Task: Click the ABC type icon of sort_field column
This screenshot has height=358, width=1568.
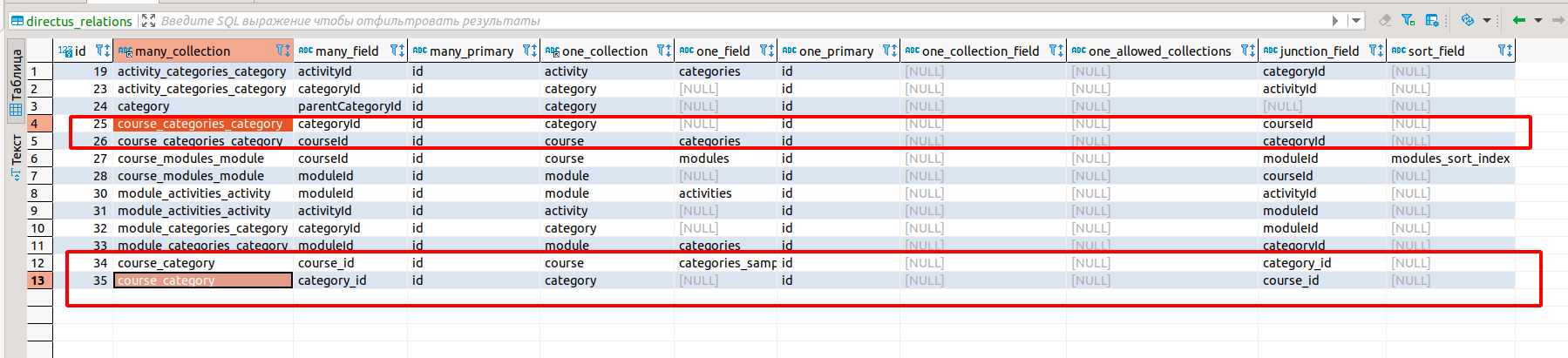Action: [x=1399, y=51]
